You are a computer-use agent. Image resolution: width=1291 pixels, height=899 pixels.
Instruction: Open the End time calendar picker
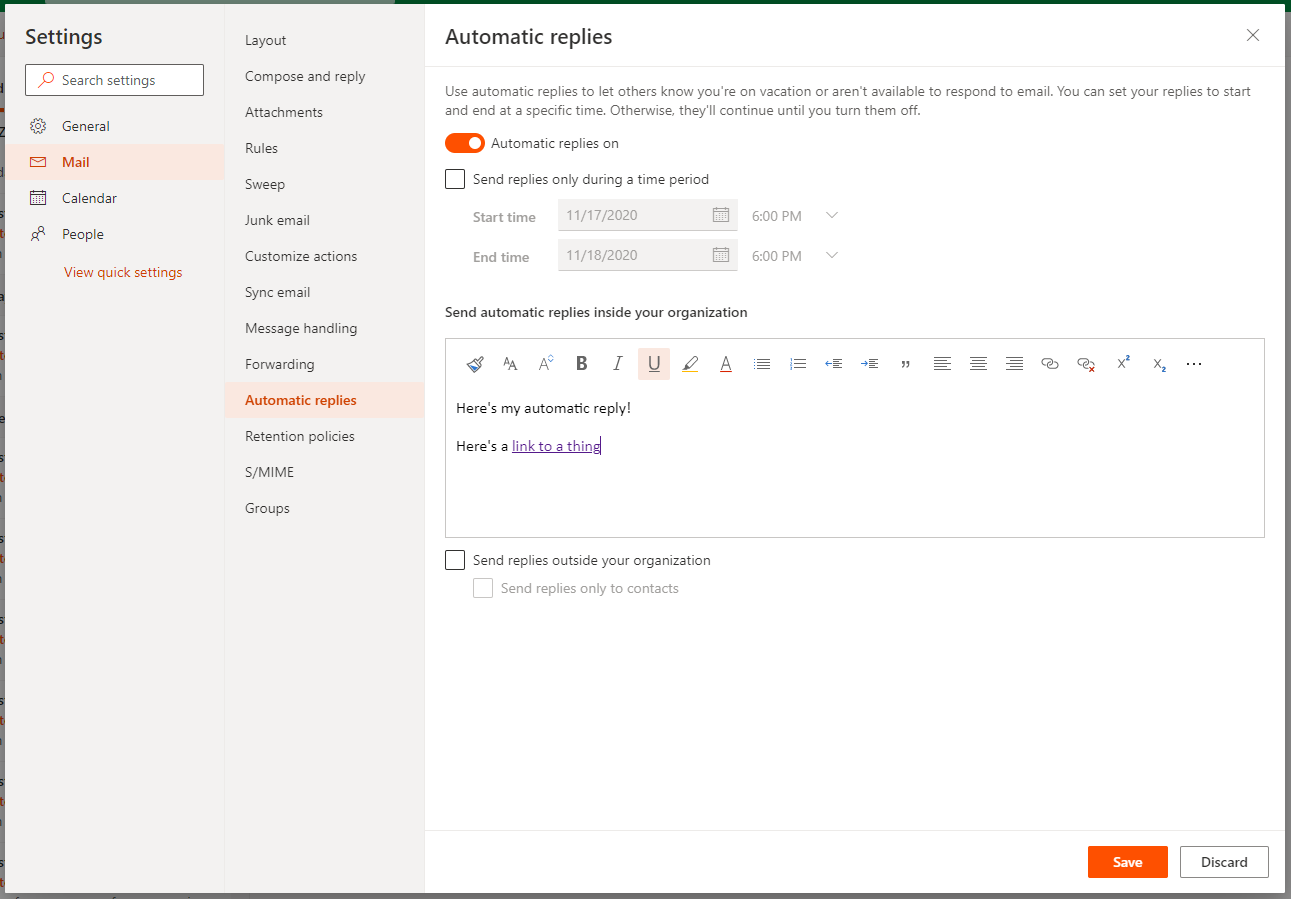coord(721,255)
